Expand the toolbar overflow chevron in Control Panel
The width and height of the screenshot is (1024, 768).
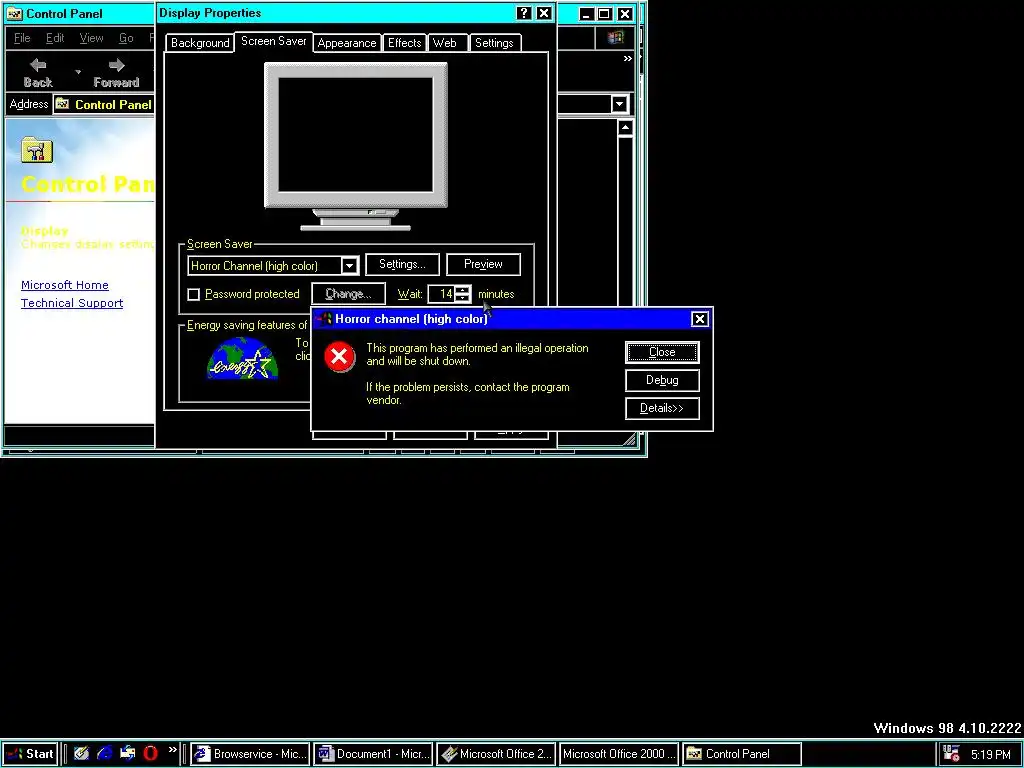click(x=627, y=59)
